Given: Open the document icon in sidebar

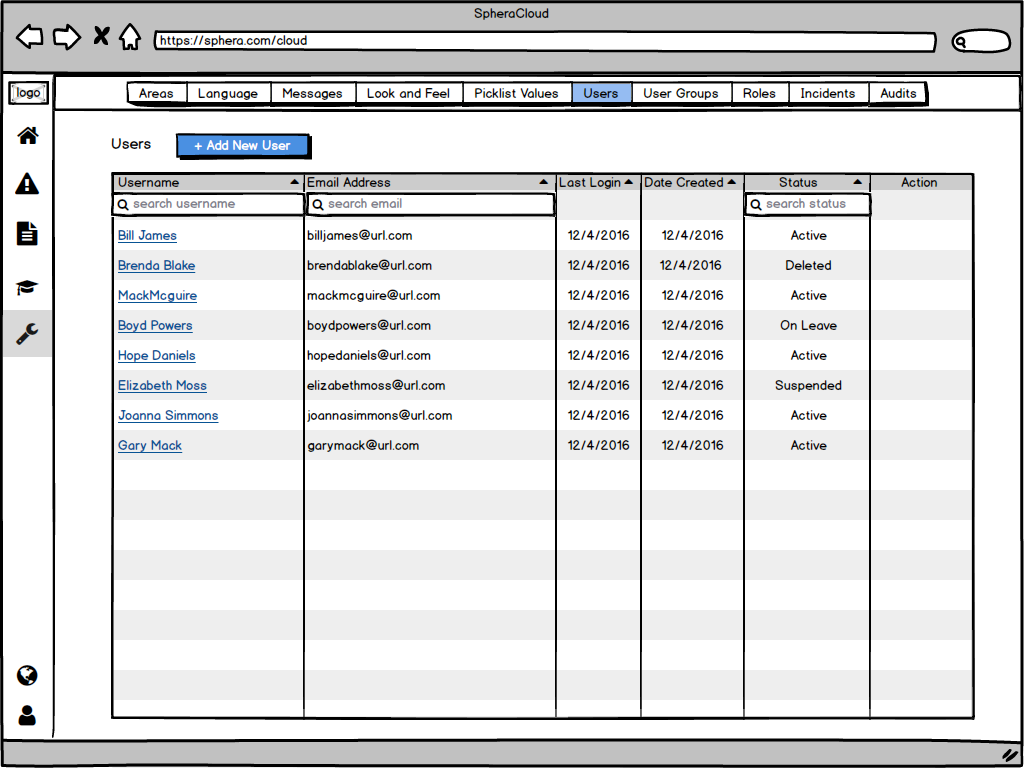Looking at the screenshot, I should 27,233.
